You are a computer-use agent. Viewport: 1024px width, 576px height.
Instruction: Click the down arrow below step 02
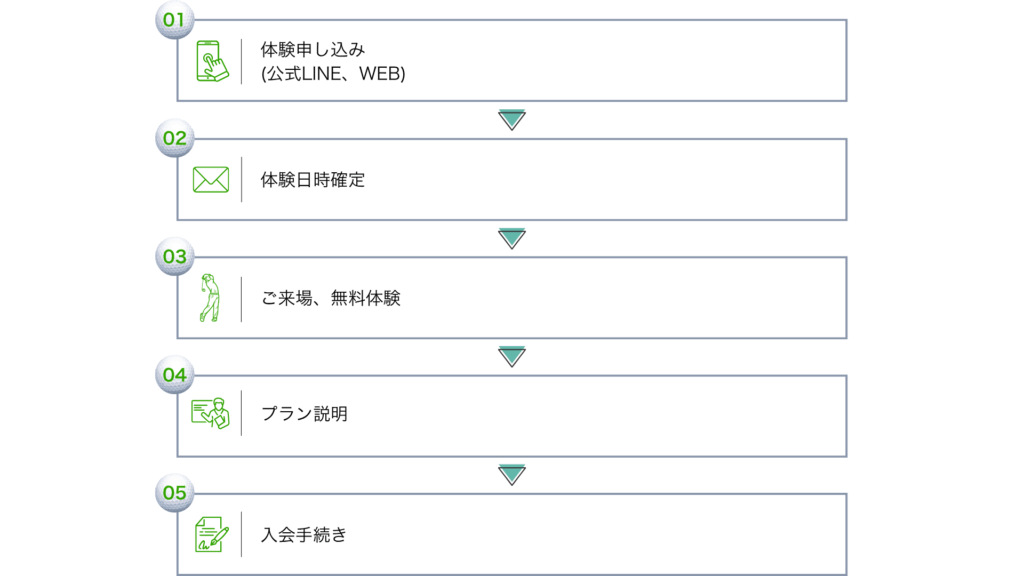512,238
